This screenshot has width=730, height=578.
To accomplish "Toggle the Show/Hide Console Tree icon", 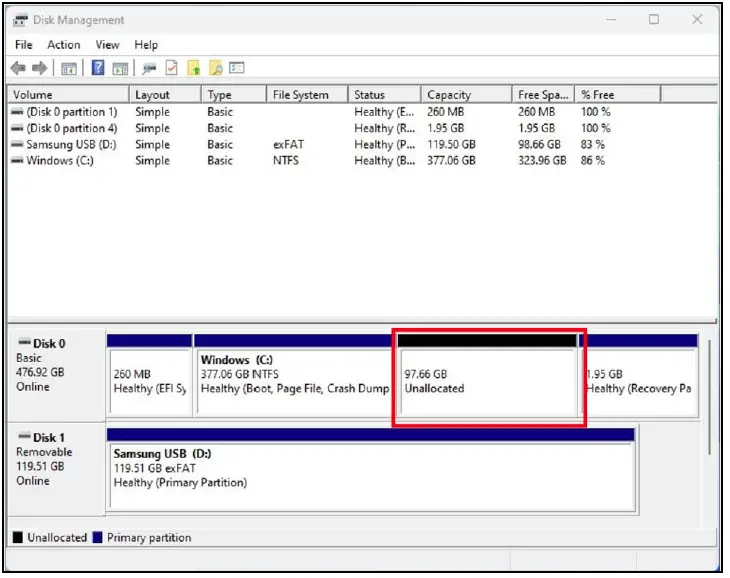I will pos(69,69).
